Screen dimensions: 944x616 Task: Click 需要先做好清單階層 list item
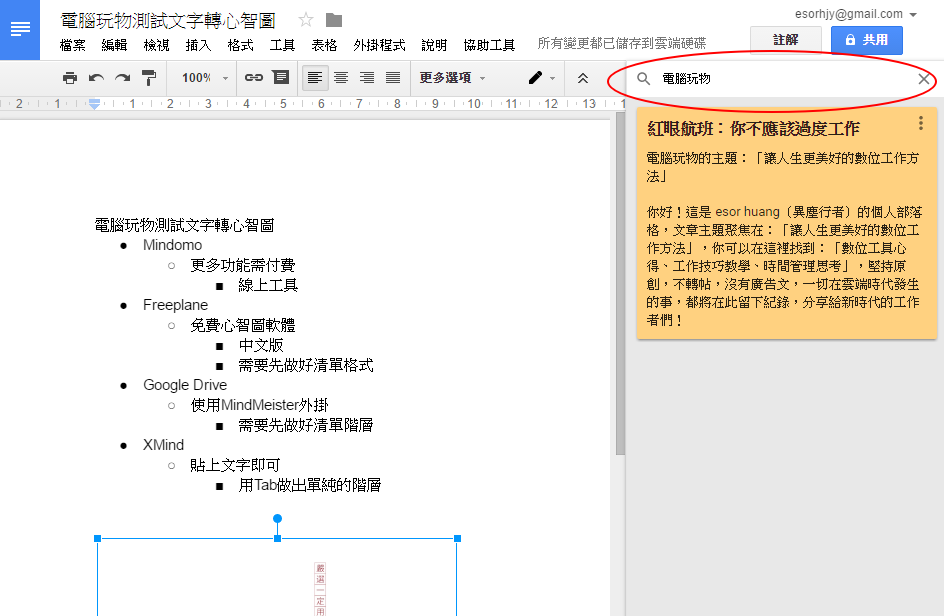306,425
